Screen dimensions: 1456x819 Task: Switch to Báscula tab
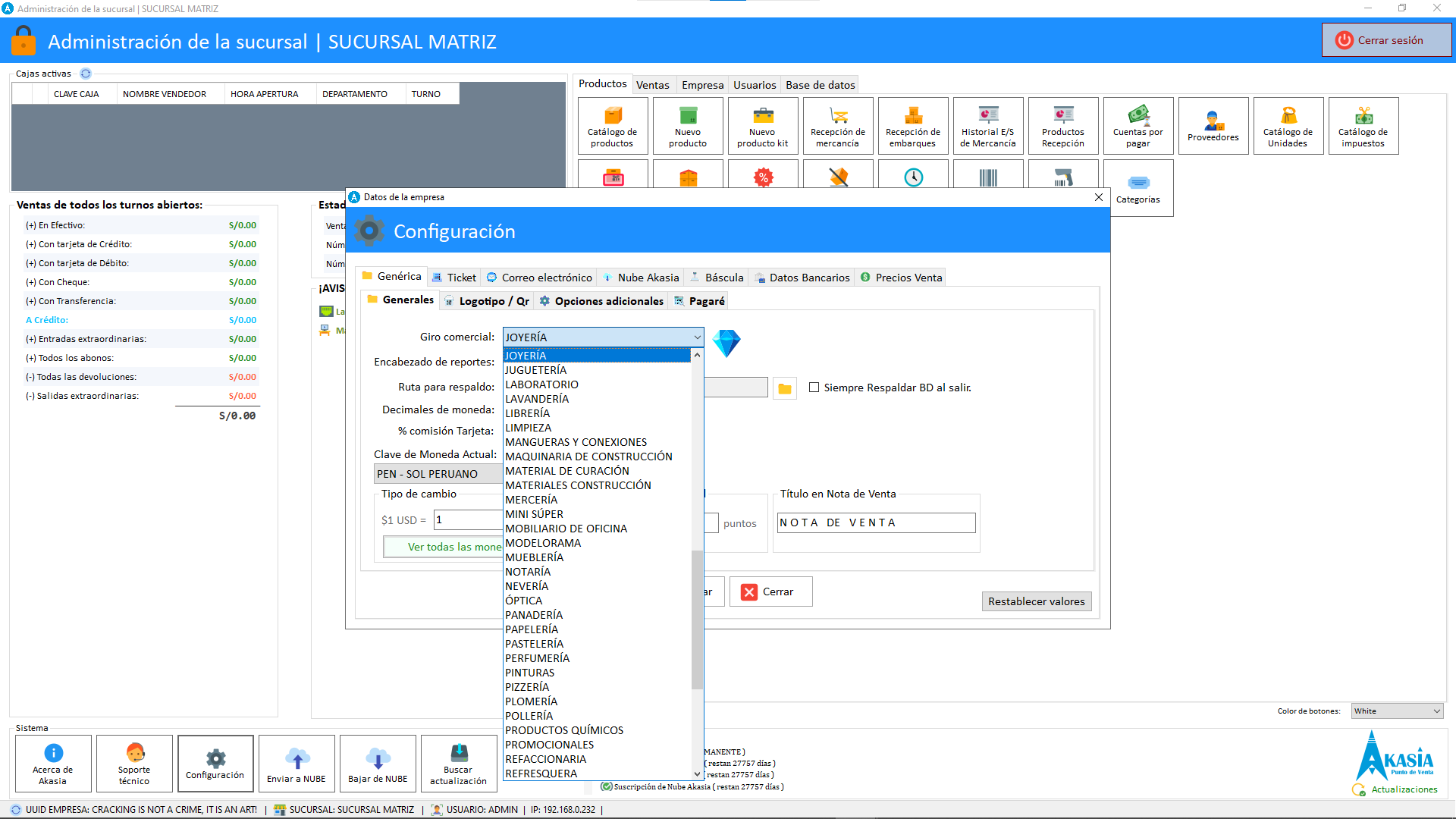click(717, 278)
